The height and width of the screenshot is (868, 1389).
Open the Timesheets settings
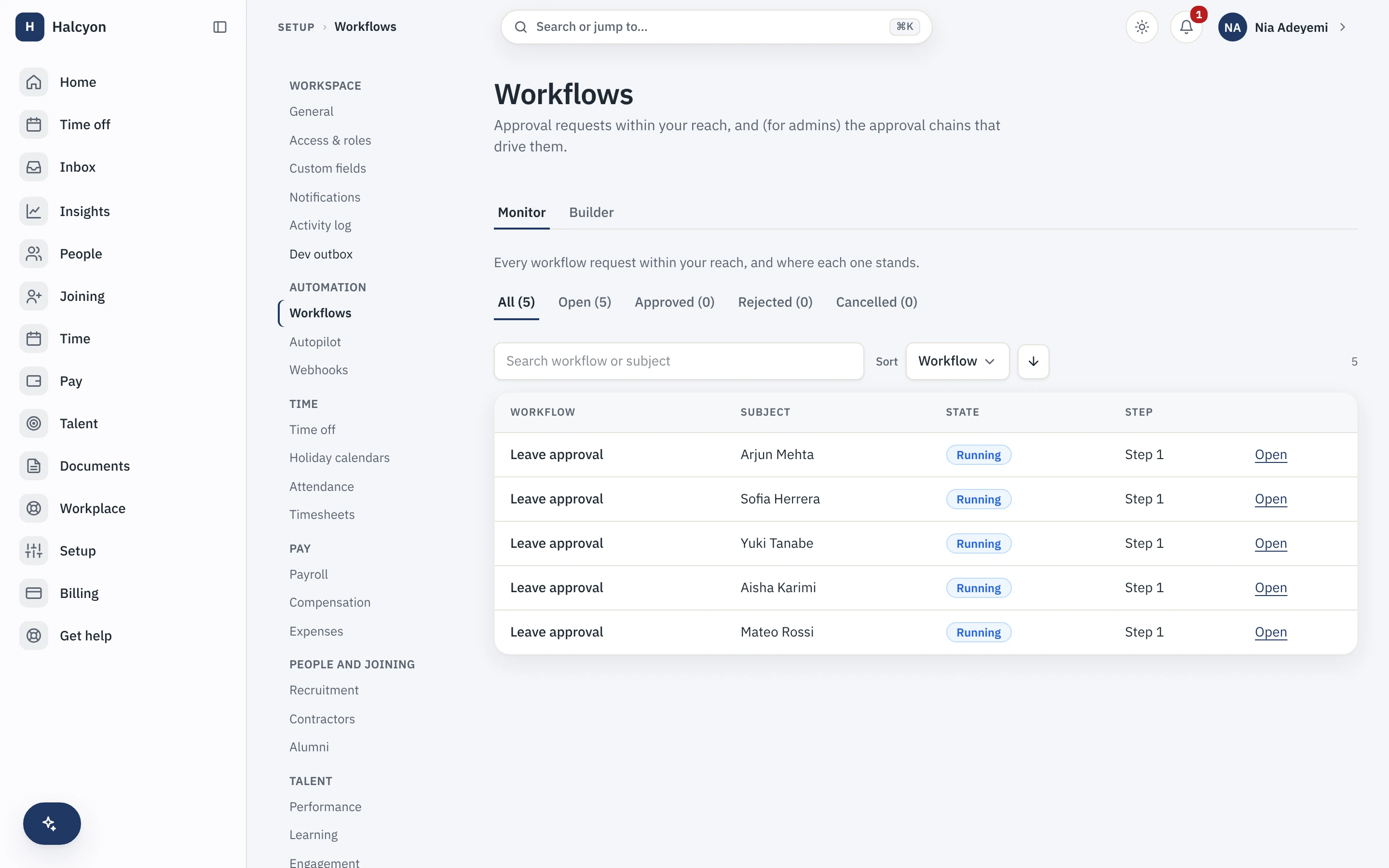click(x=322, y=515)
